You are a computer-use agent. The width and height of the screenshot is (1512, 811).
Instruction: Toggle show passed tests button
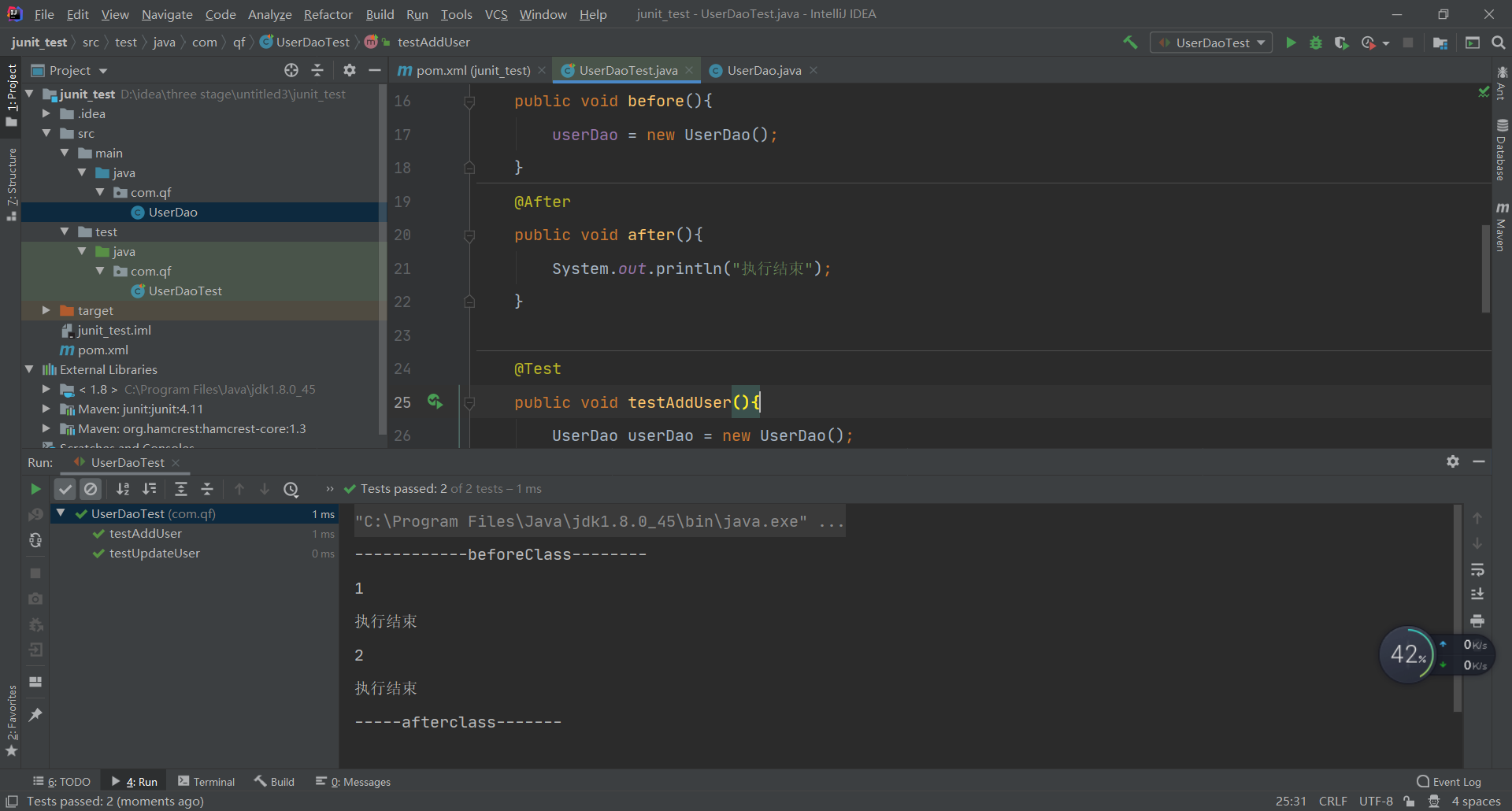tap(65, 489)
